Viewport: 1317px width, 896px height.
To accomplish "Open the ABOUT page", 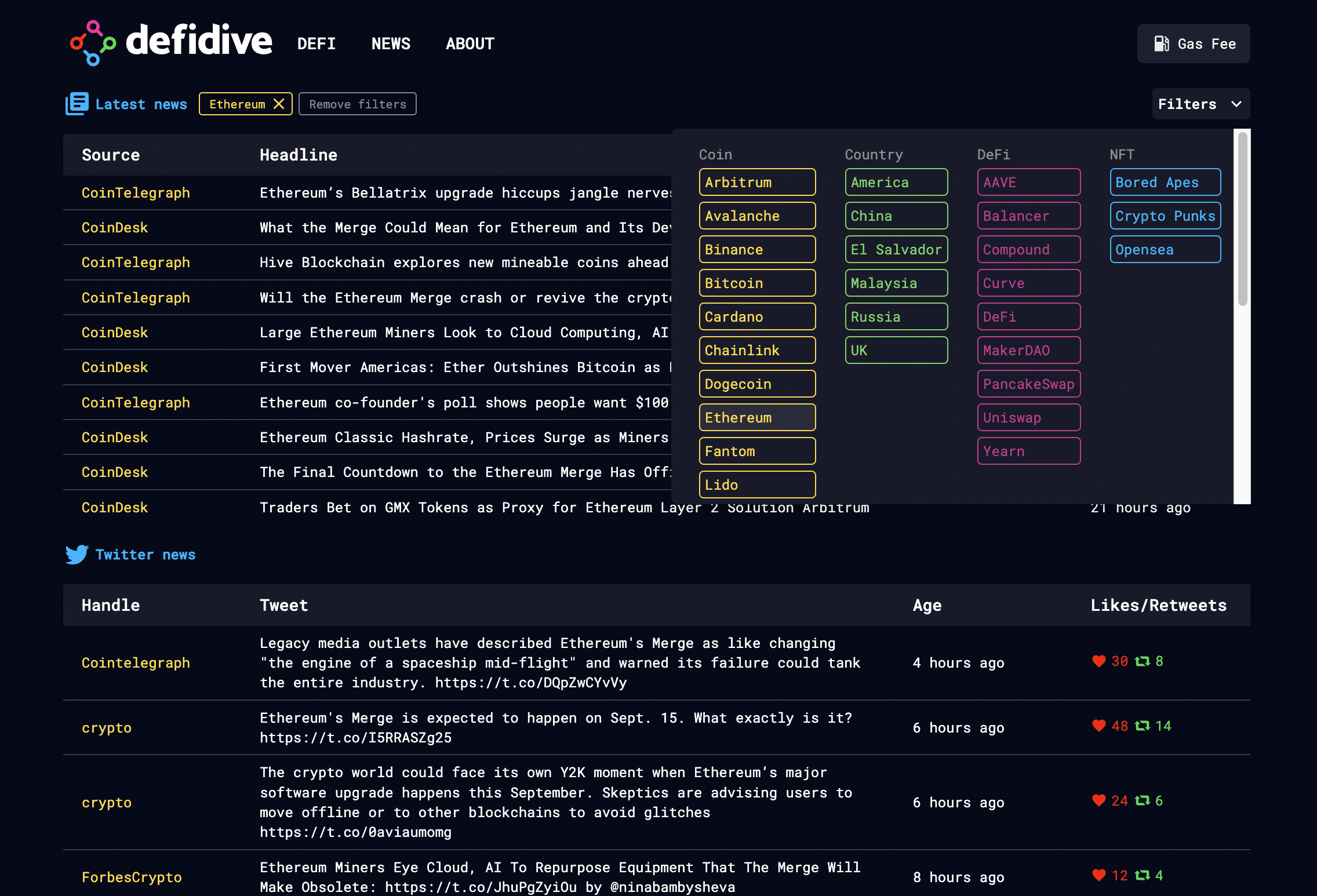I will point(470,43).
